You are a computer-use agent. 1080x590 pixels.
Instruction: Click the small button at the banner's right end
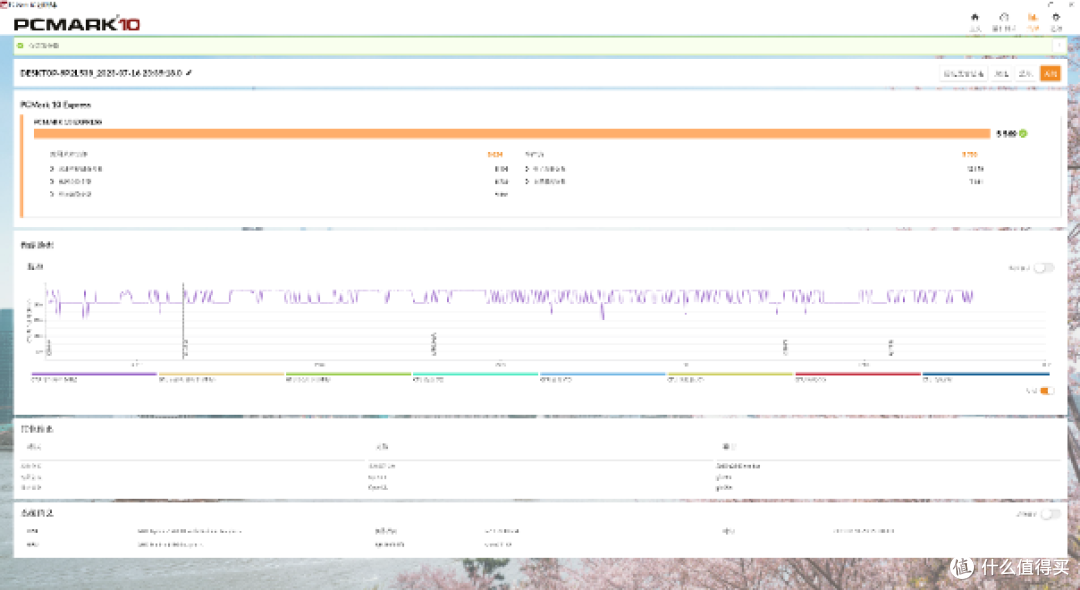pyautogui.click(x=1059, y=45)
